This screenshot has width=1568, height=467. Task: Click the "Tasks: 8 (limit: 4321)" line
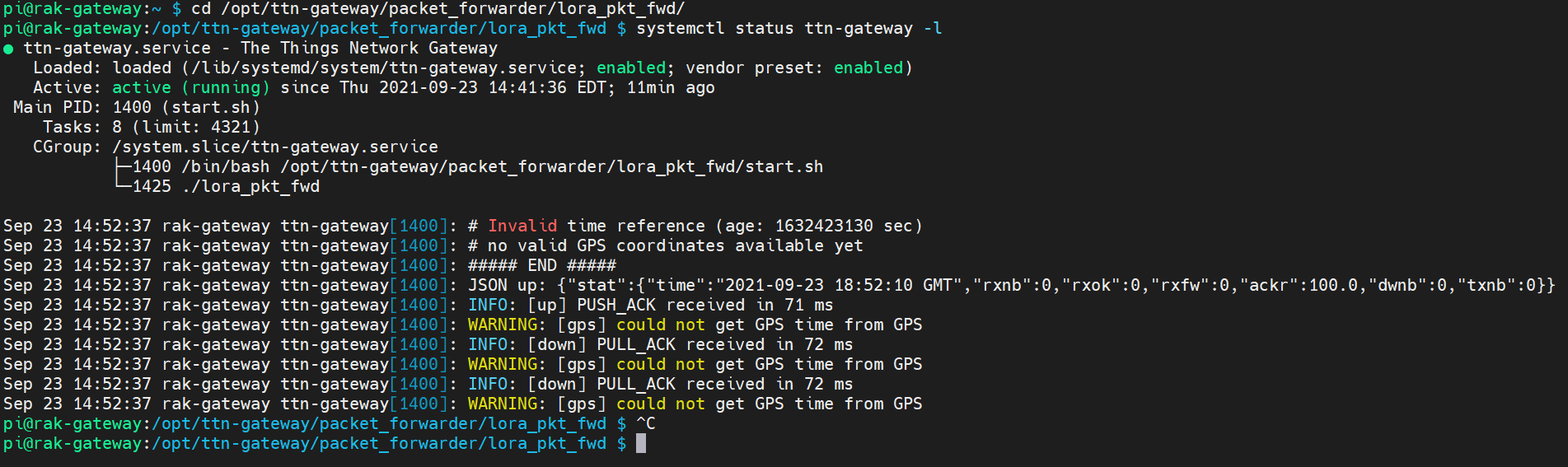click(152, 127)
